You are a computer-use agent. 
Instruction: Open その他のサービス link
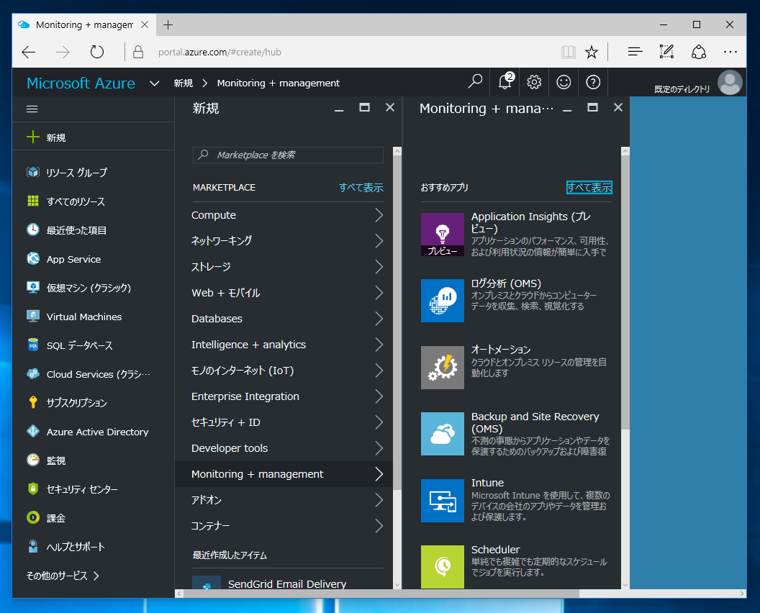point(63,576)
